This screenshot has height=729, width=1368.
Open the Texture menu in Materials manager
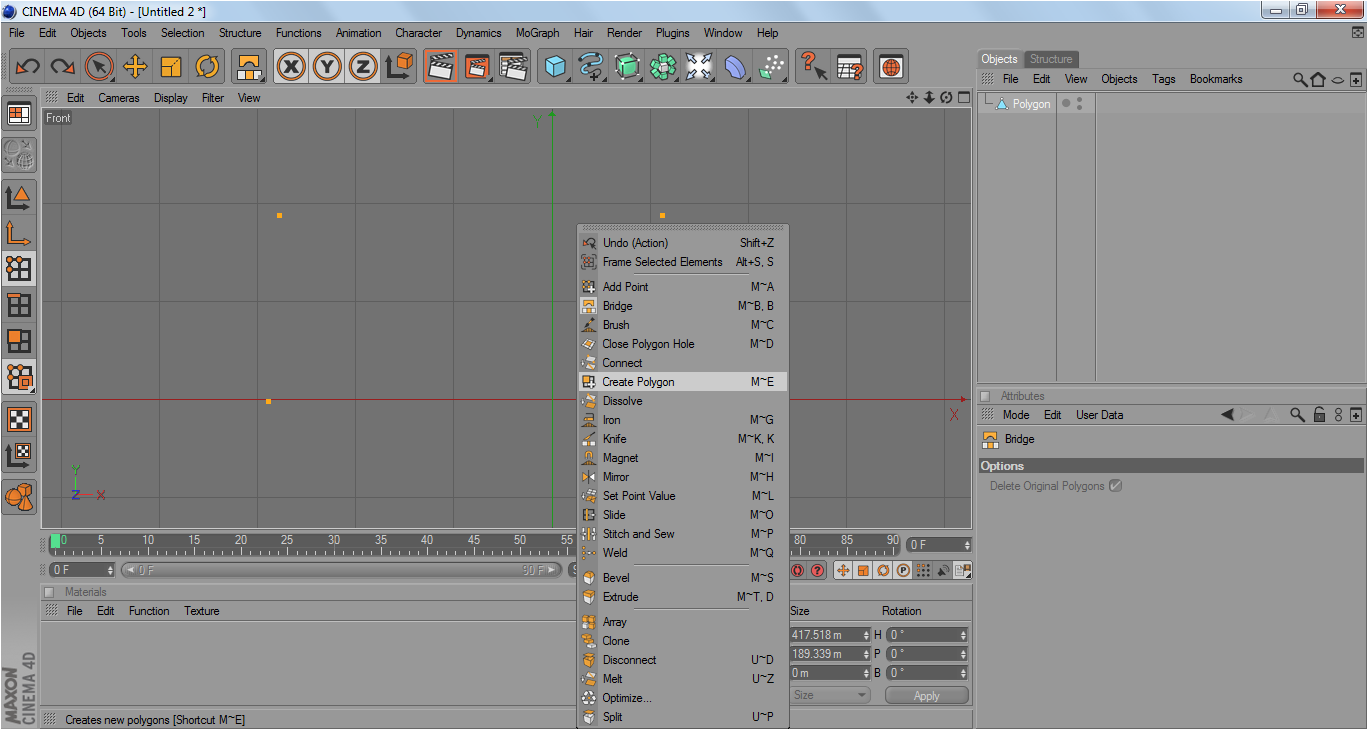[202, 611]
